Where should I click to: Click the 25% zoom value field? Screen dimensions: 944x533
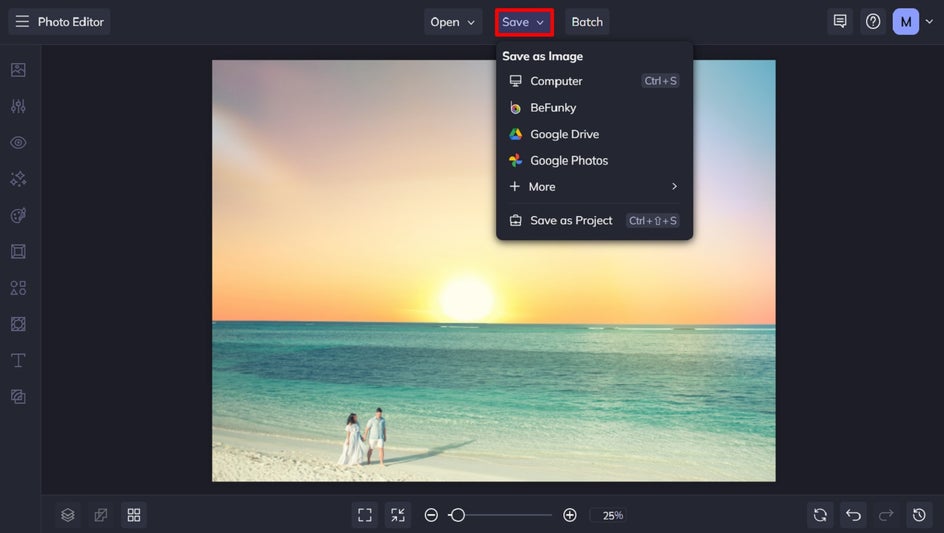coord(609,516)
